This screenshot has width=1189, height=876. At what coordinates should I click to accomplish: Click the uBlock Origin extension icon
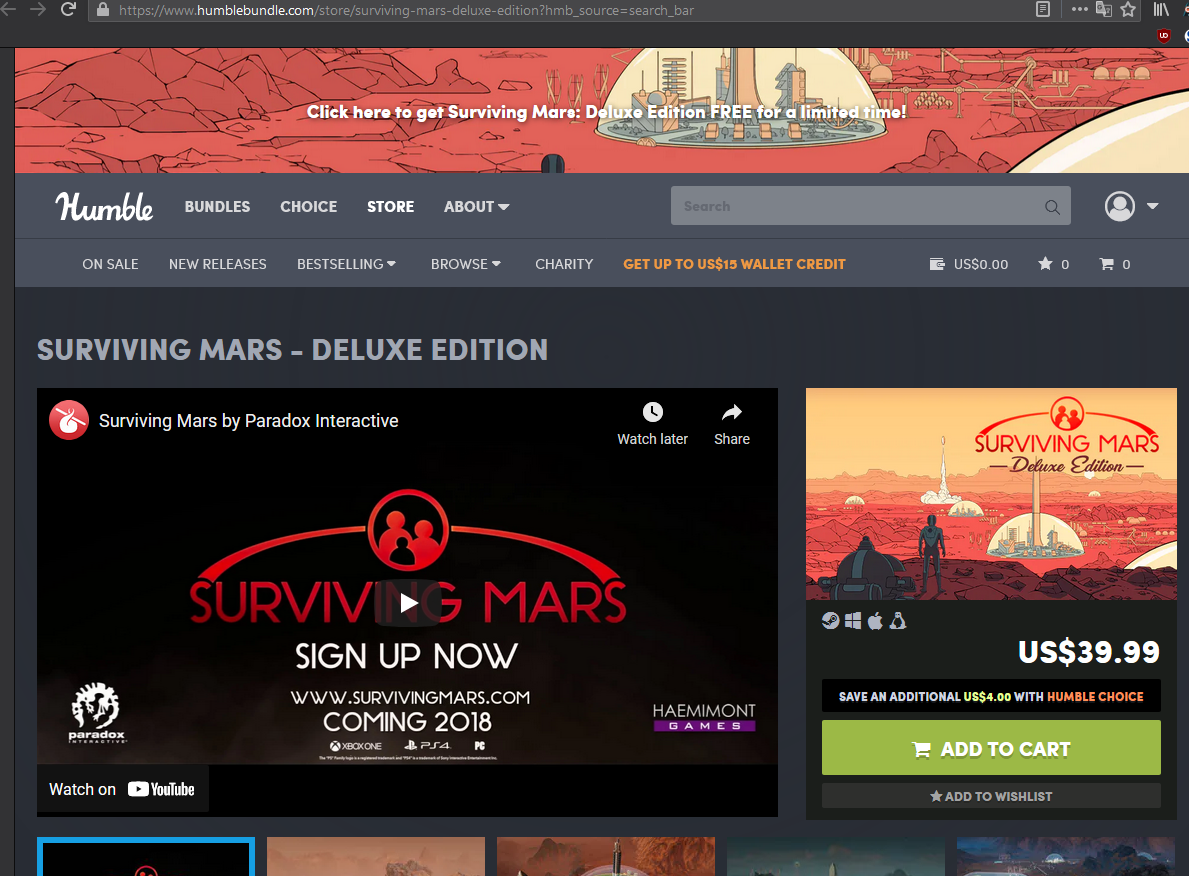coord(1164,35)
